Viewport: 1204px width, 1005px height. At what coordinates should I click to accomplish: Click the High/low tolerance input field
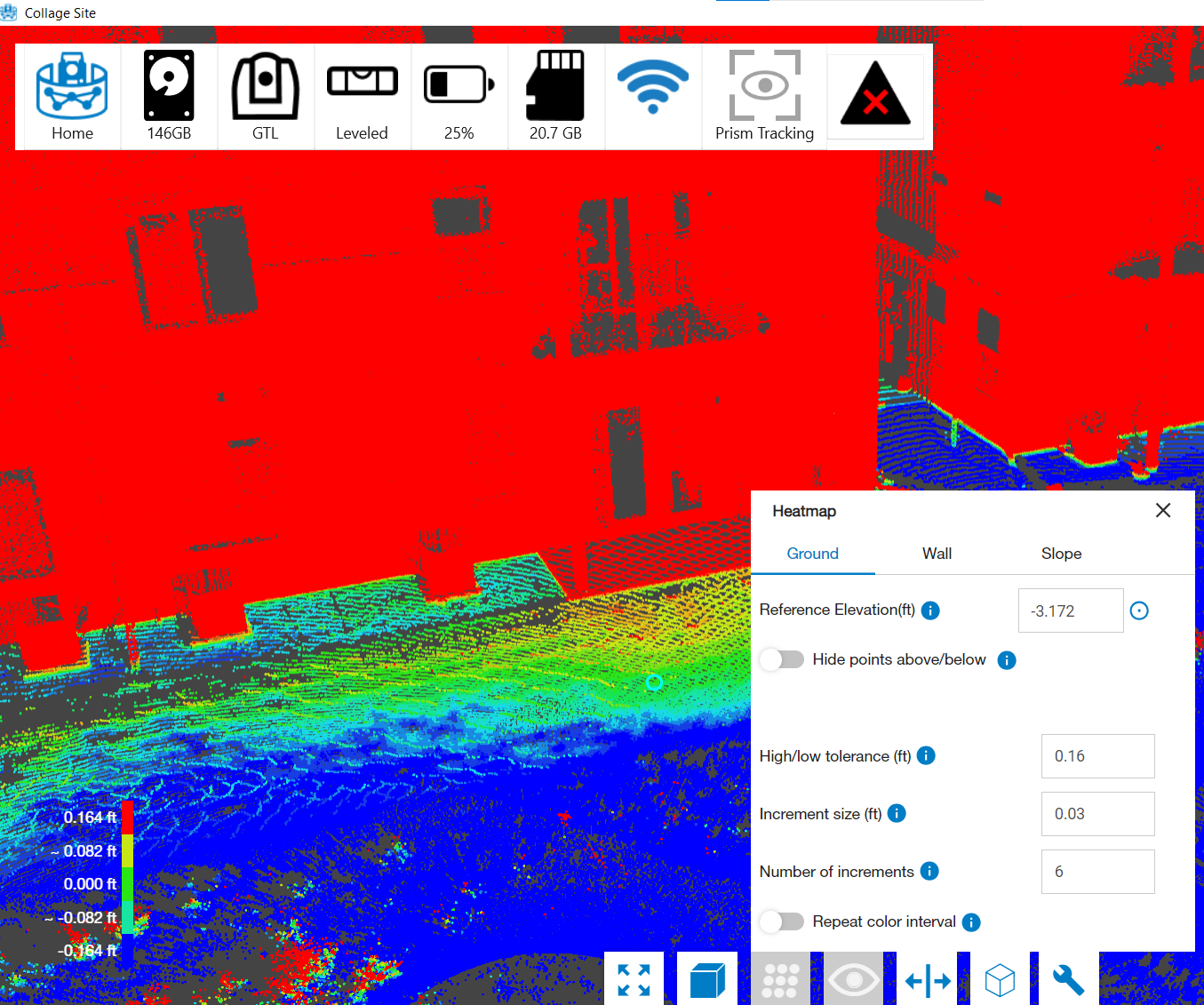click(1097, 756)
